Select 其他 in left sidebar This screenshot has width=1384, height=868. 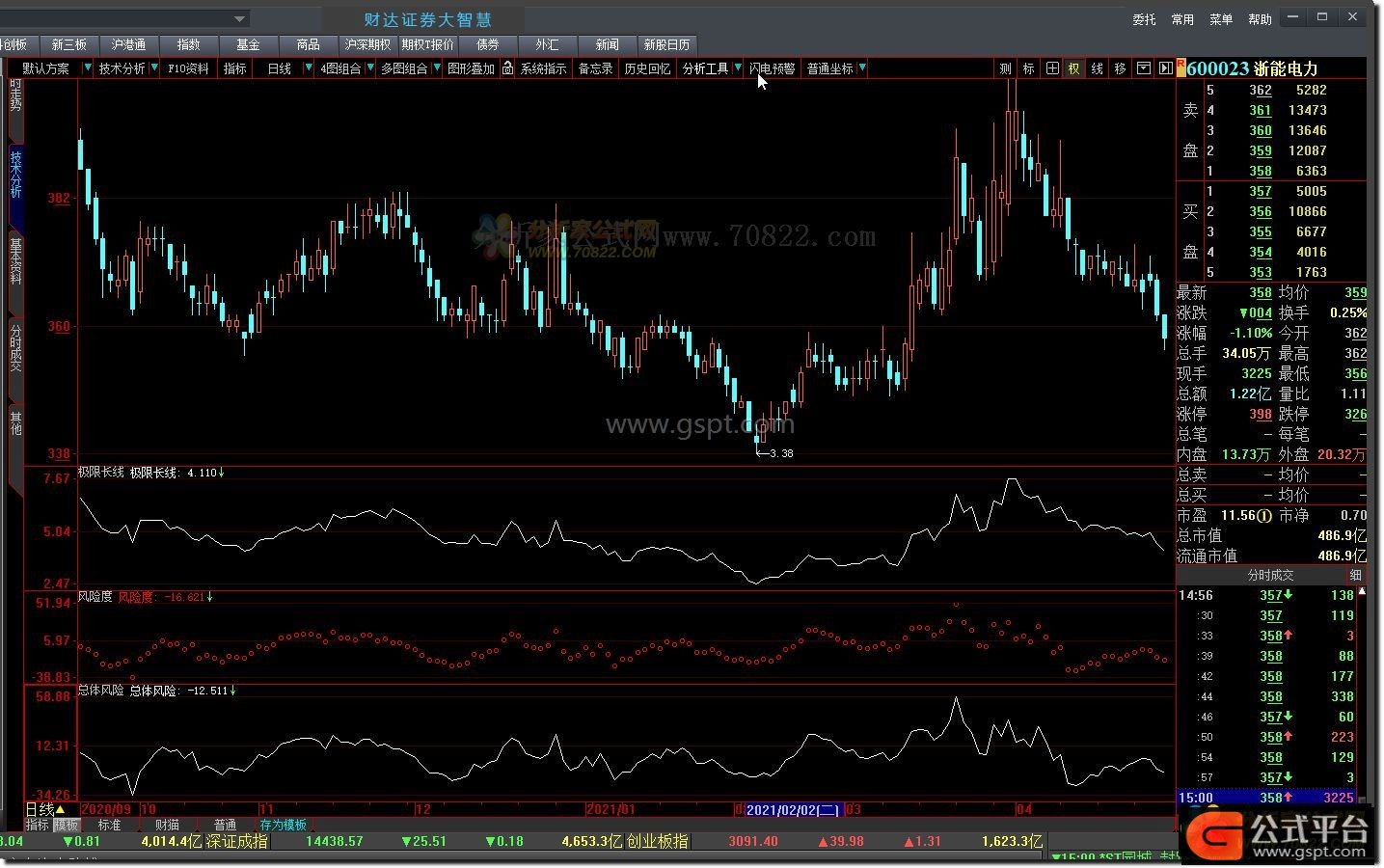[15, 422]
